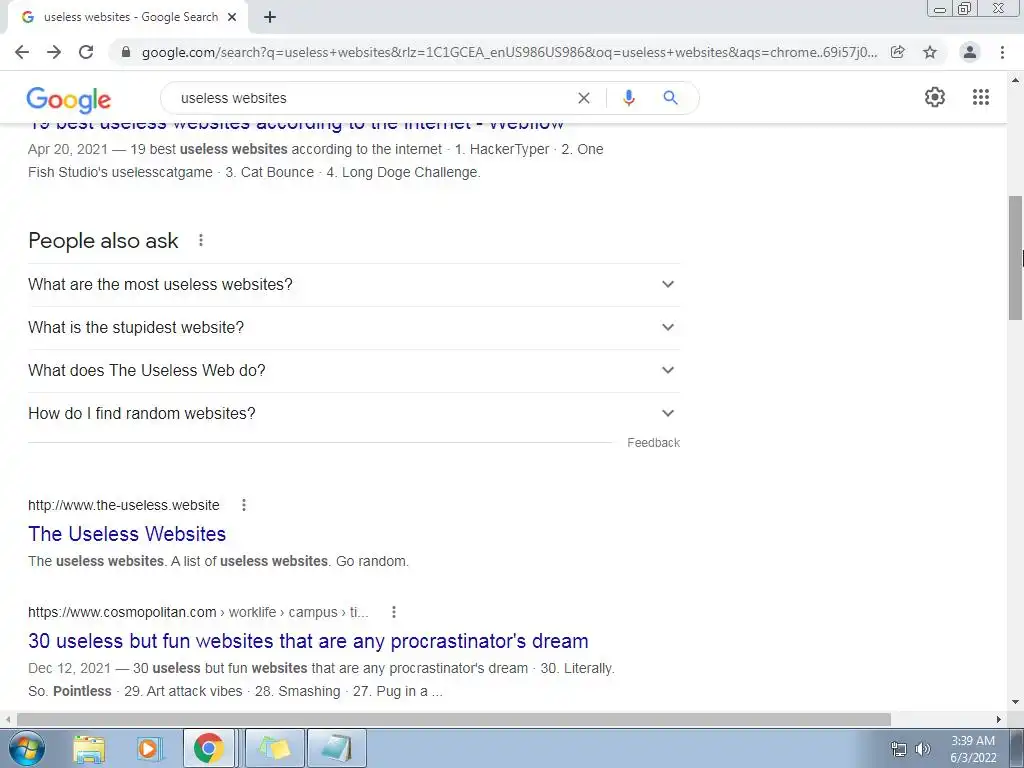Open 'People also ask' options menu
The width and height of the screenshot is (1024, 768).
pyautogui.click(x=201, y=240)
